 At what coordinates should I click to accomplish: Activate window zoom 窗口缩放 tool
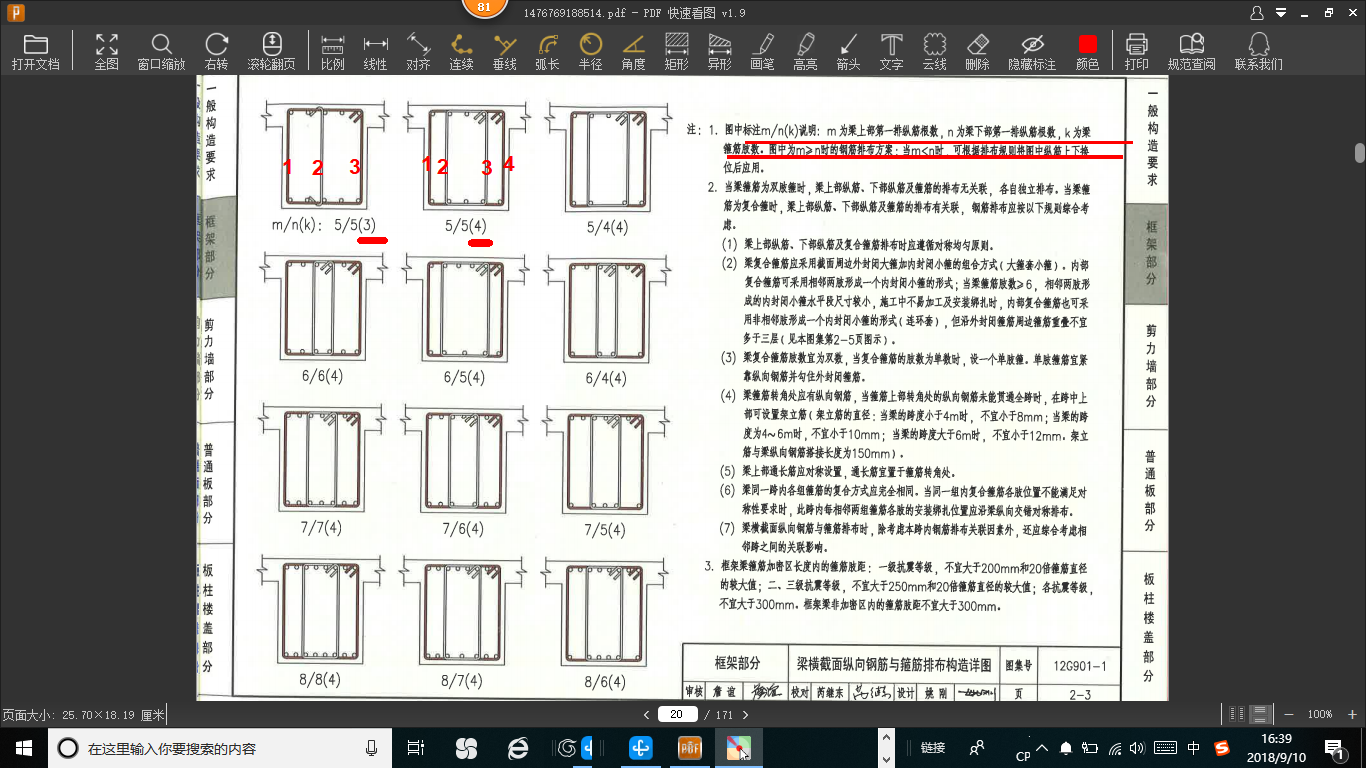click(x=161, y=51)
